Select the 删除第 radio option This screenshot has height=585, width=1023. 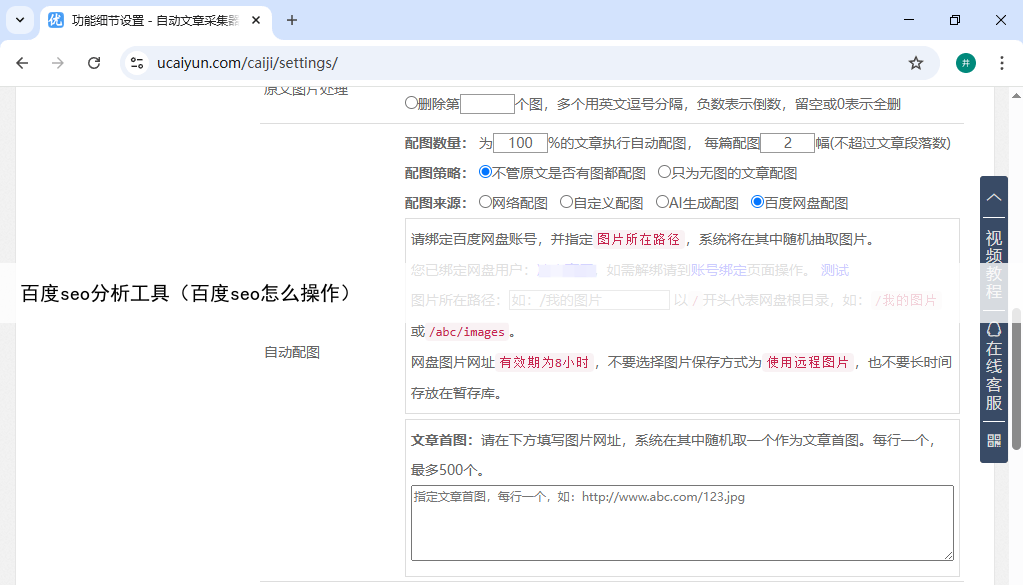coord(411,103)
